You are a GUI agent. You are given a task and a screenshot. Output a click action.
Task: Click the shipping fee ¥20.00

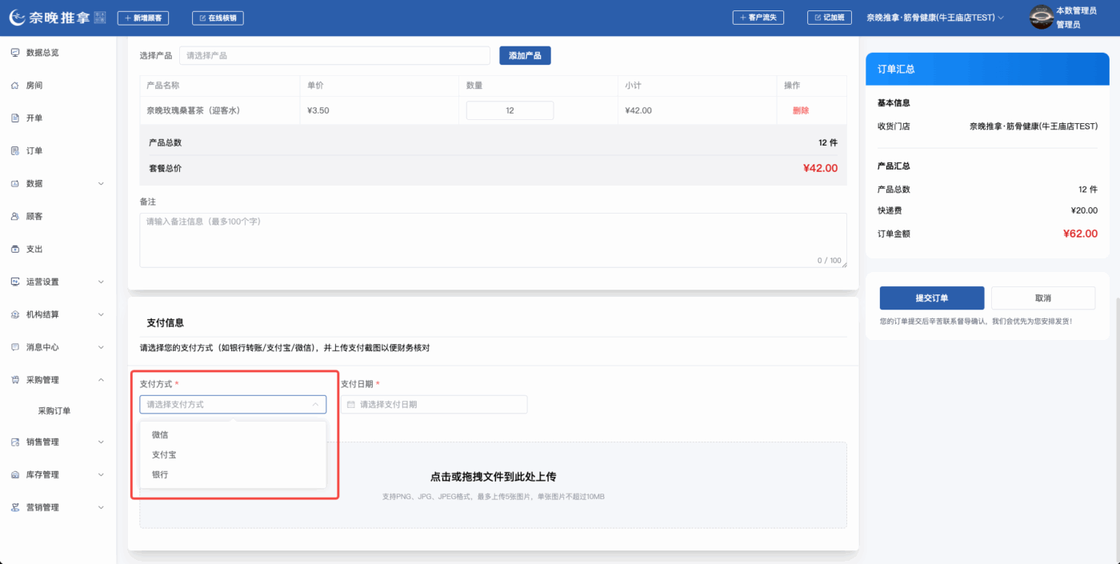coord(1084,211)
